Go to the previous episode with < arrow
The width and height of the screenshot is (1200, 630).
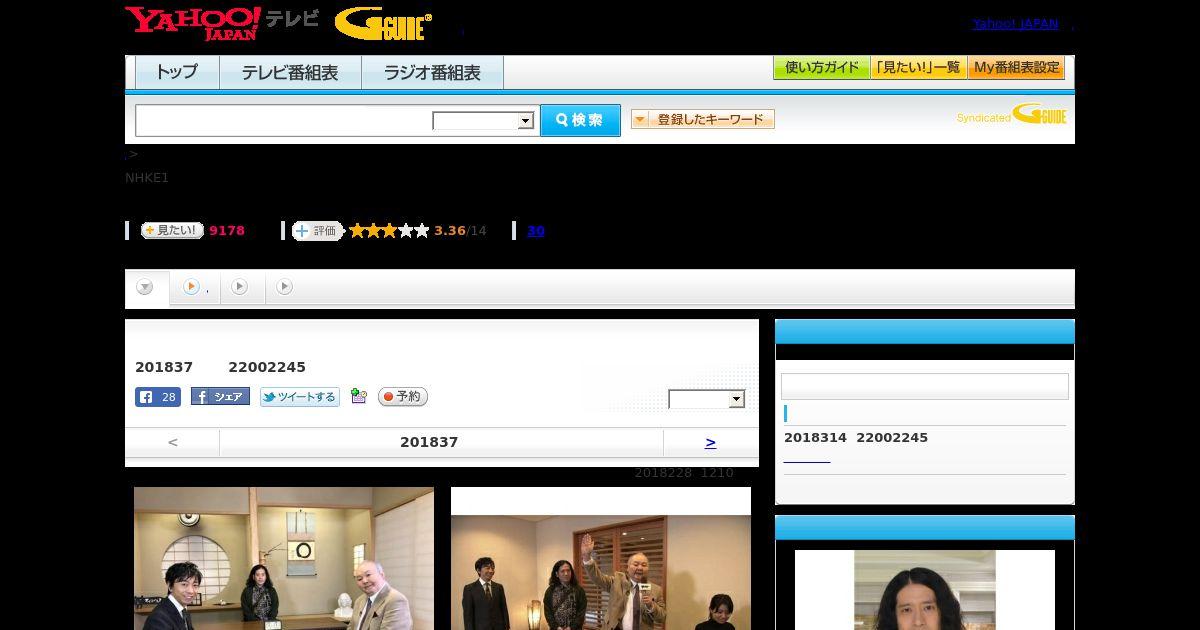pos(173,442)
